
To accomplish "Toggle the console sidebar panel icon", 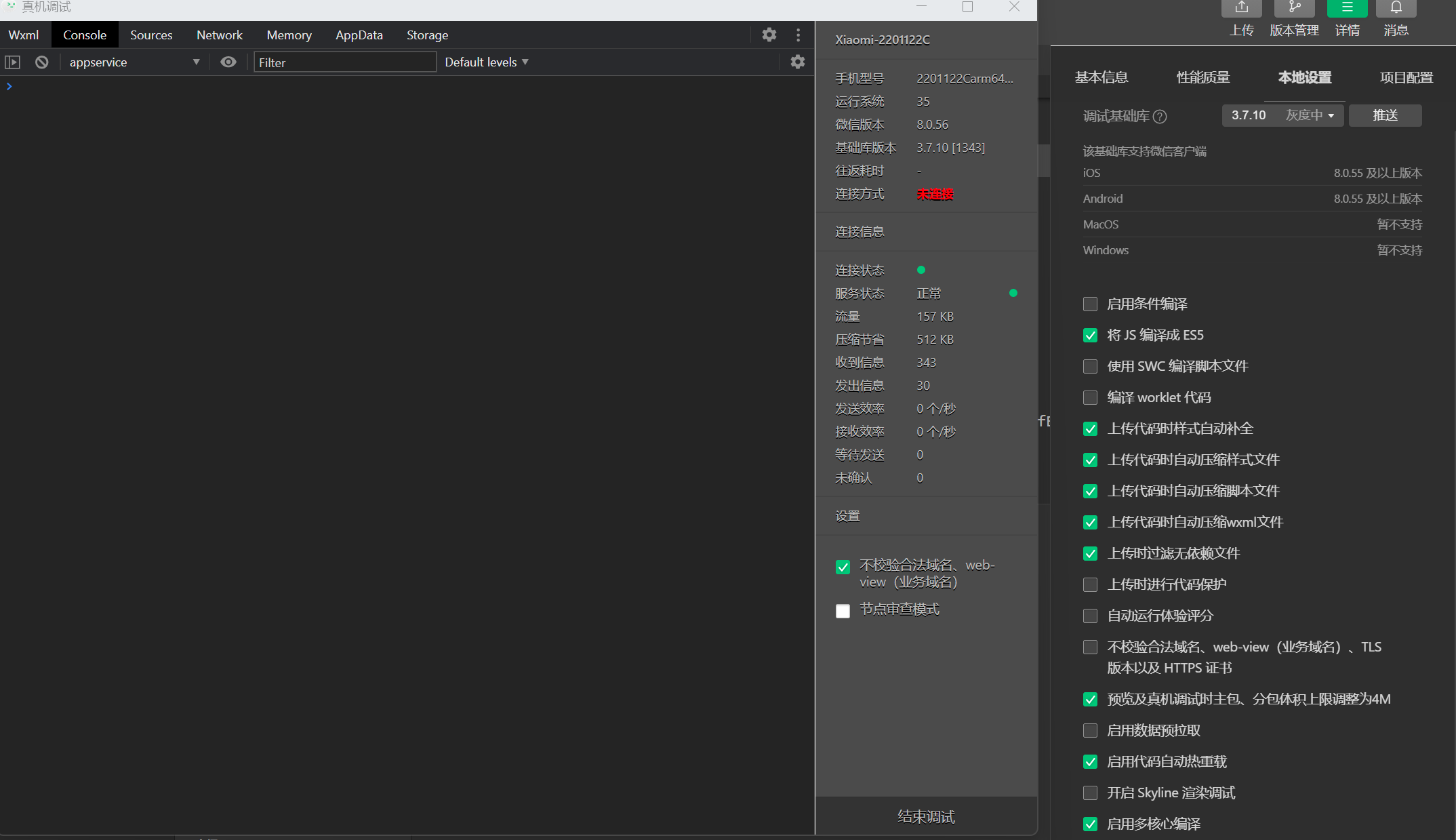I will coord(12,62).
